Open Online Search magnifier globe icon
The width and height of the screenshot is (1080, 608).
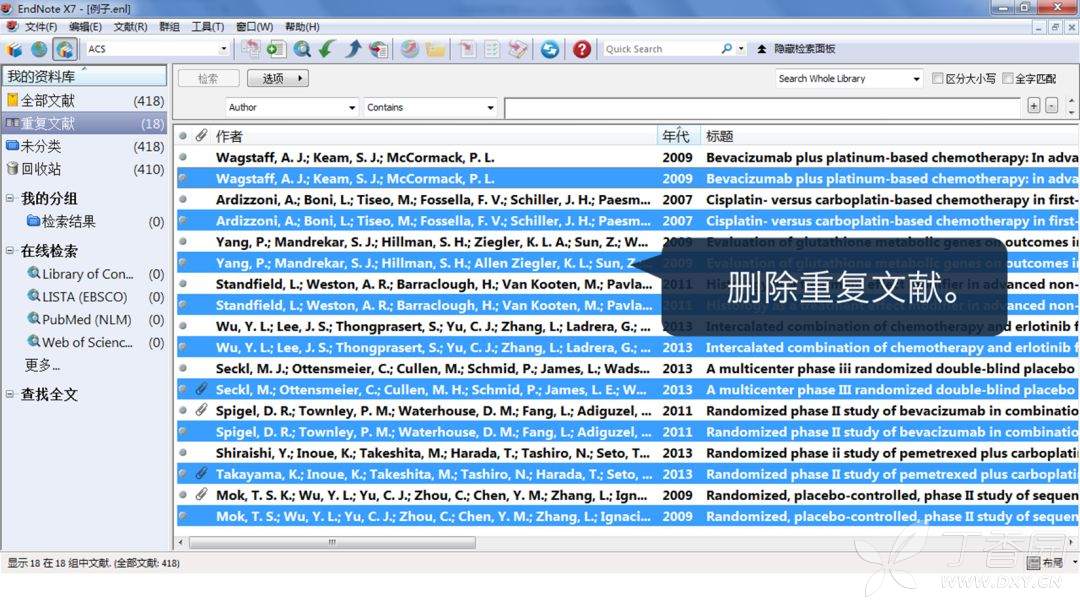[x=302, y=49]
